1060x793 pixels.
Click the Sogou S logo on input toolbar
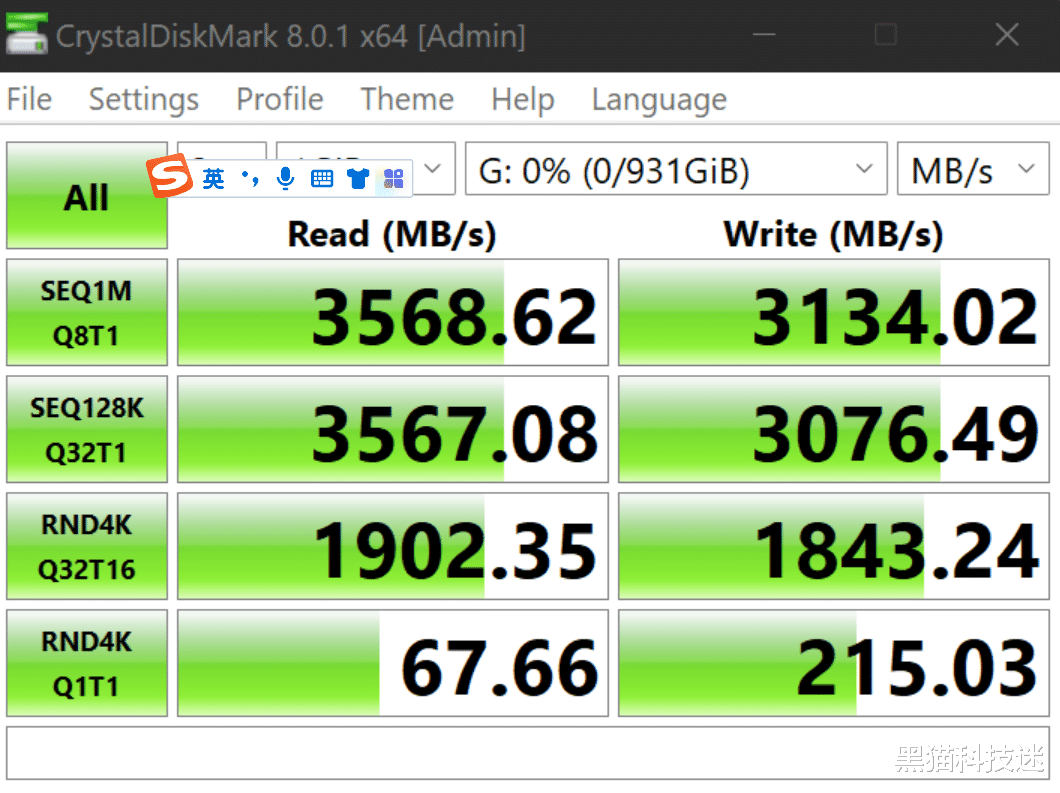pyautogui.click(x=169, y=176)
